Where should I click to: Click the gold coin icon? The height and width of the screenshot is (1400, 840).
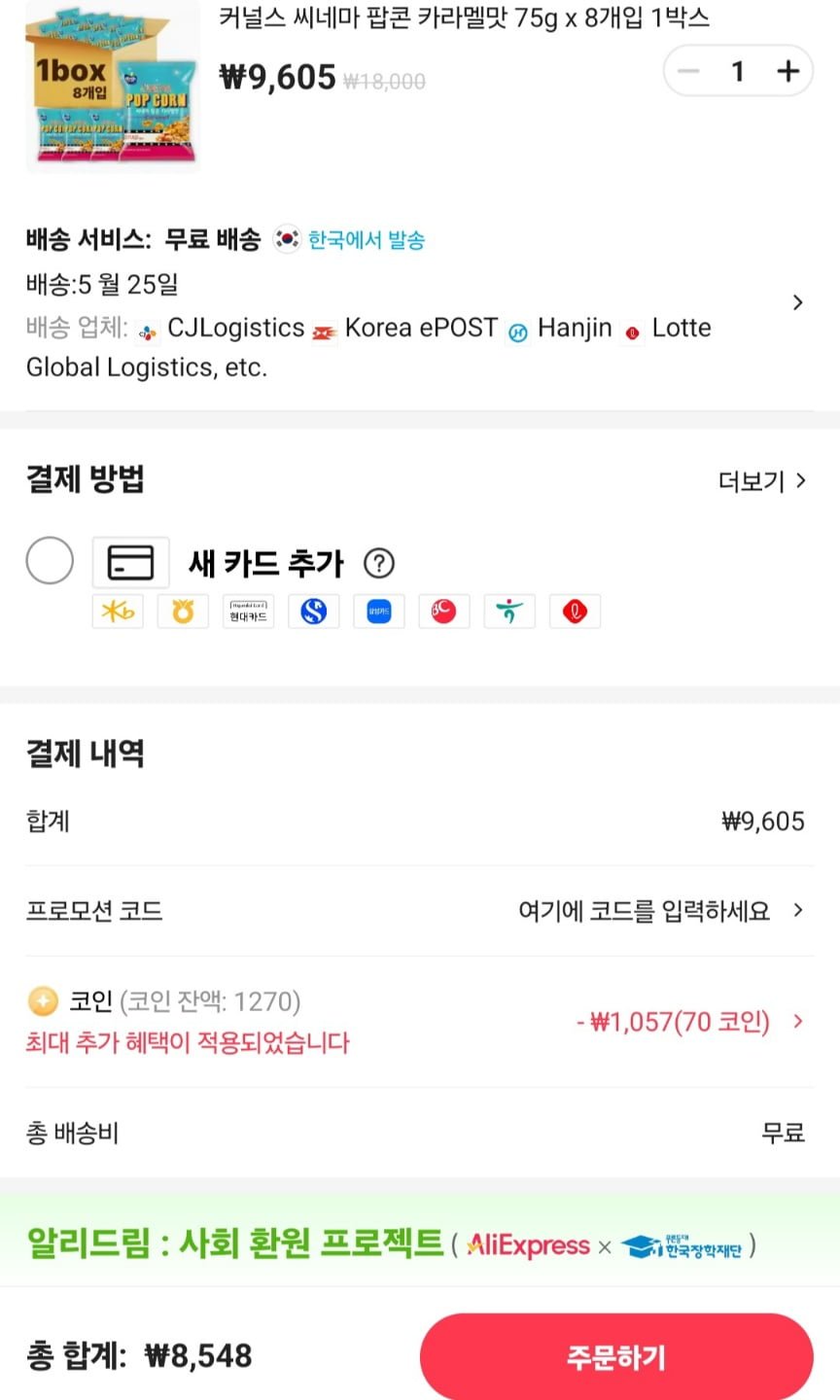43,1000
